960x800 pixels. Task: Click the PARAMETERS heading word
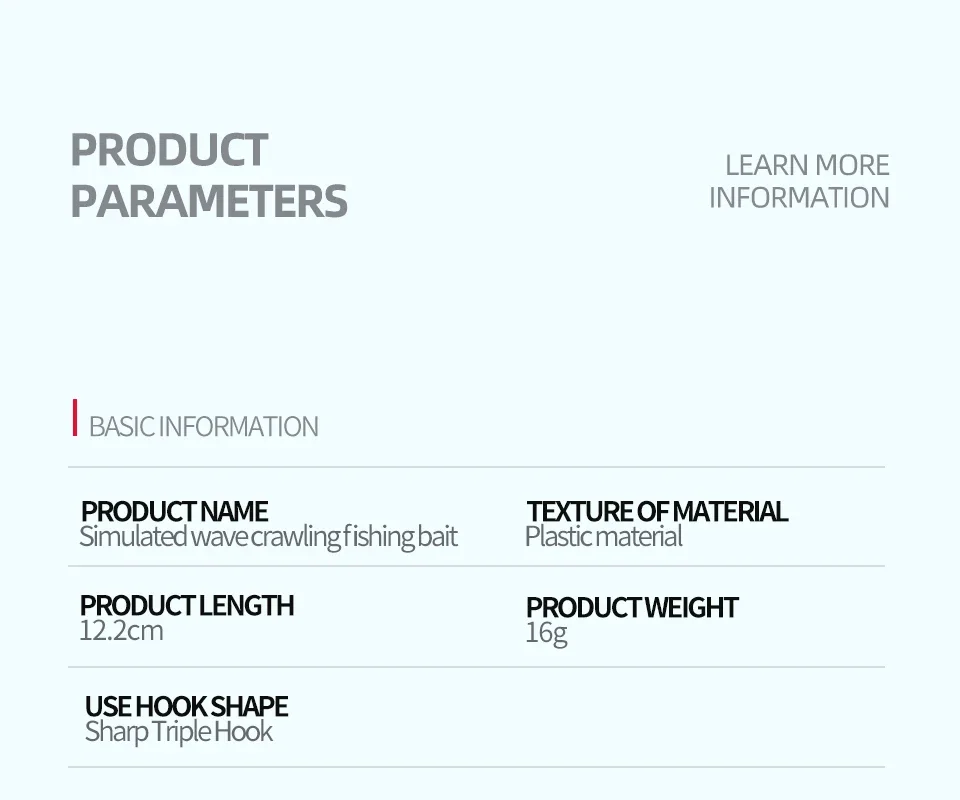point(208,201)
